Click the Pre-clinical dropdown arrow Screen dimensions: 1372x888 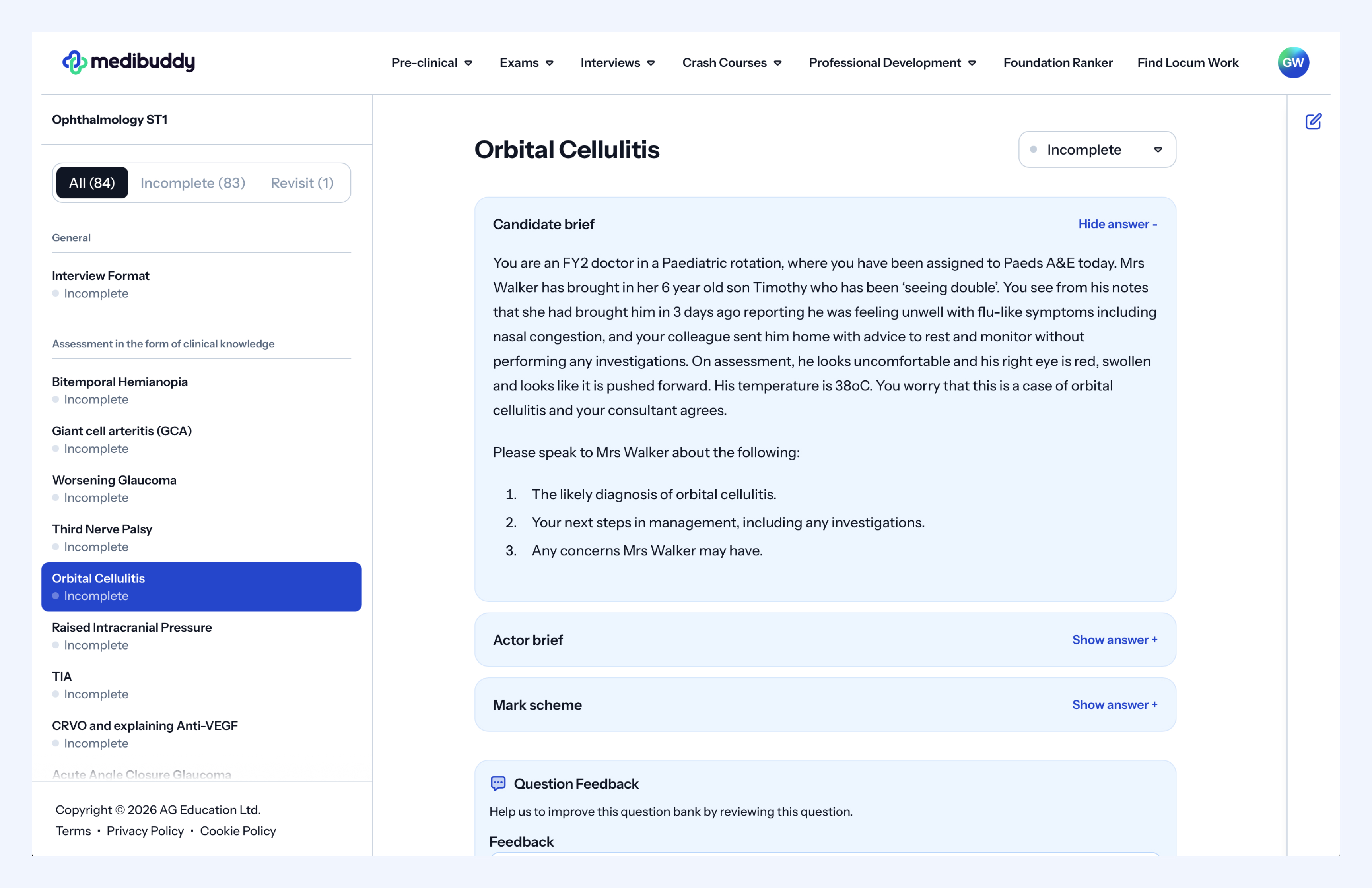[469, 63]
